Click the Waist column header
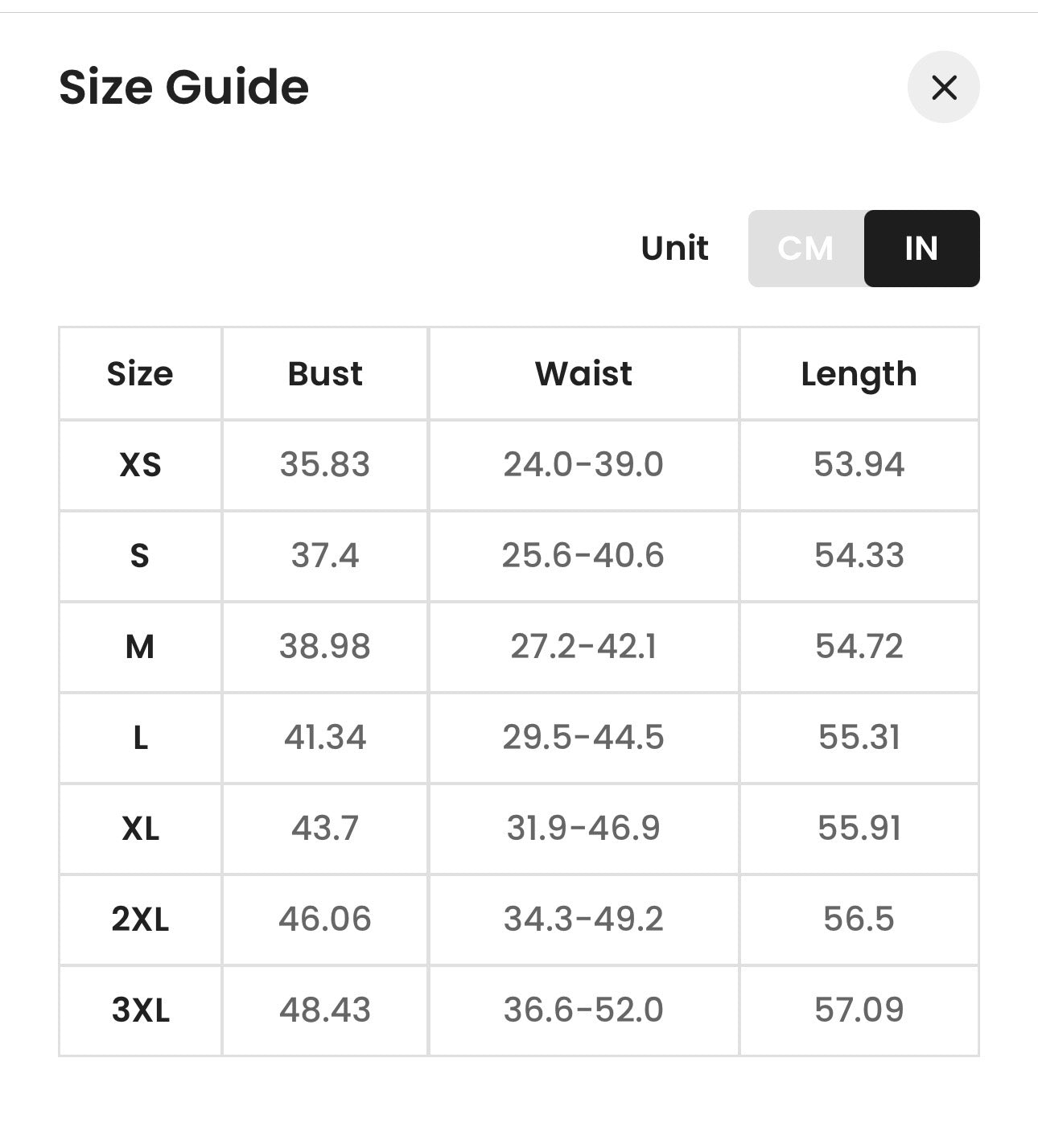1038x1148 pixels. point(583,374)
